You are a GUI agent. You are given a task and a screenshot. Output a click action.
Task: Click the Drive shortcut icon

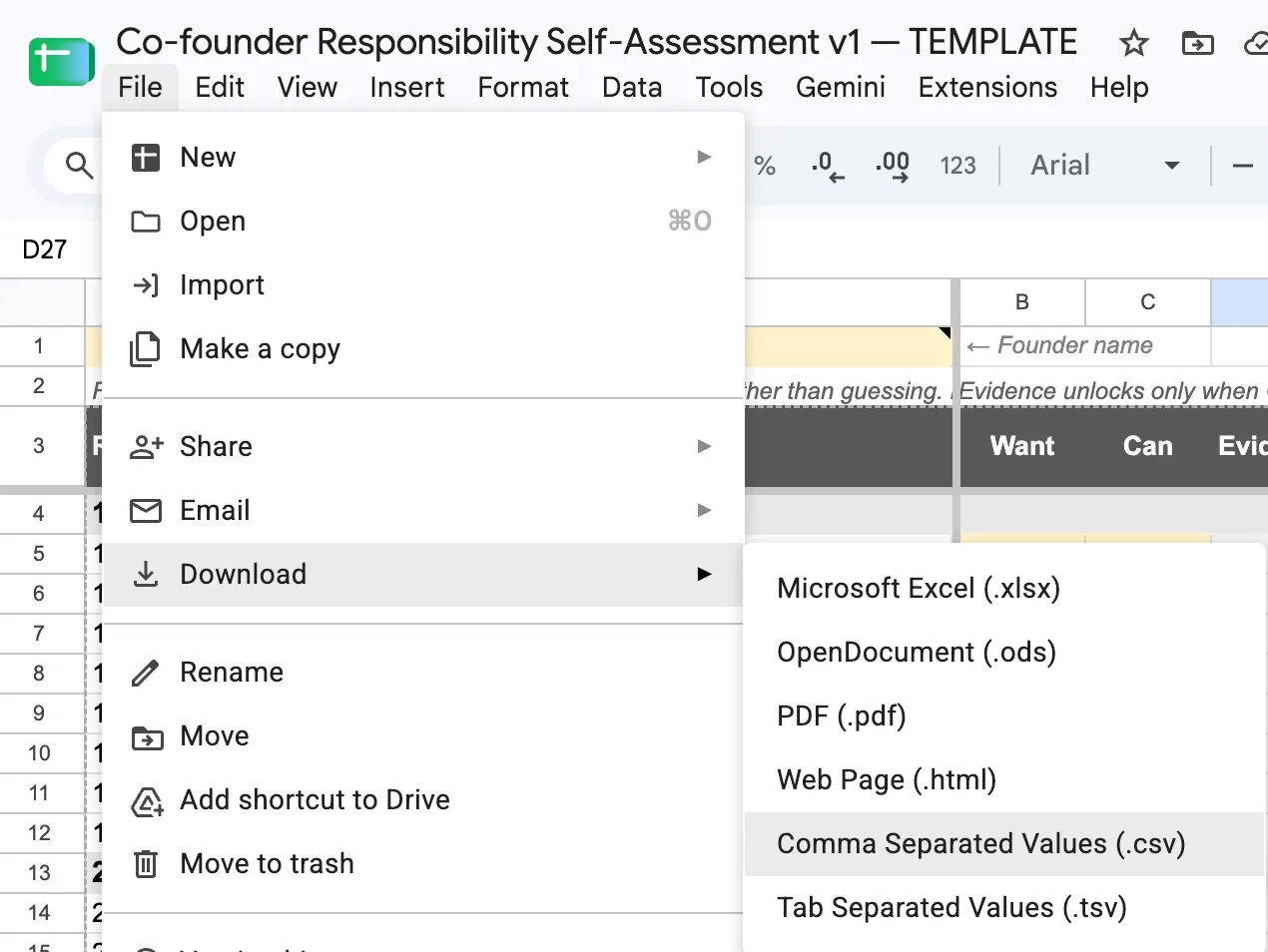point(148,801)
